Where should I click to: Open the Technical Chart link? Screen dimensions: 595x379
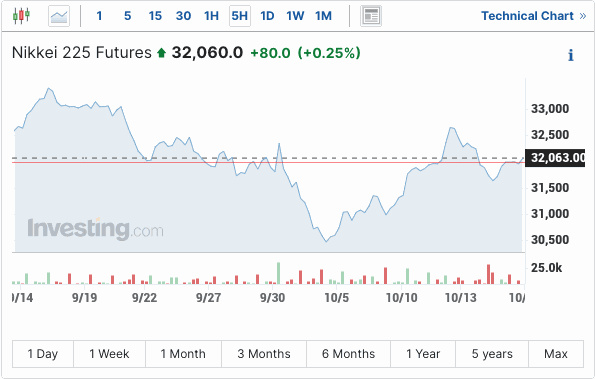tap(534, 16)
